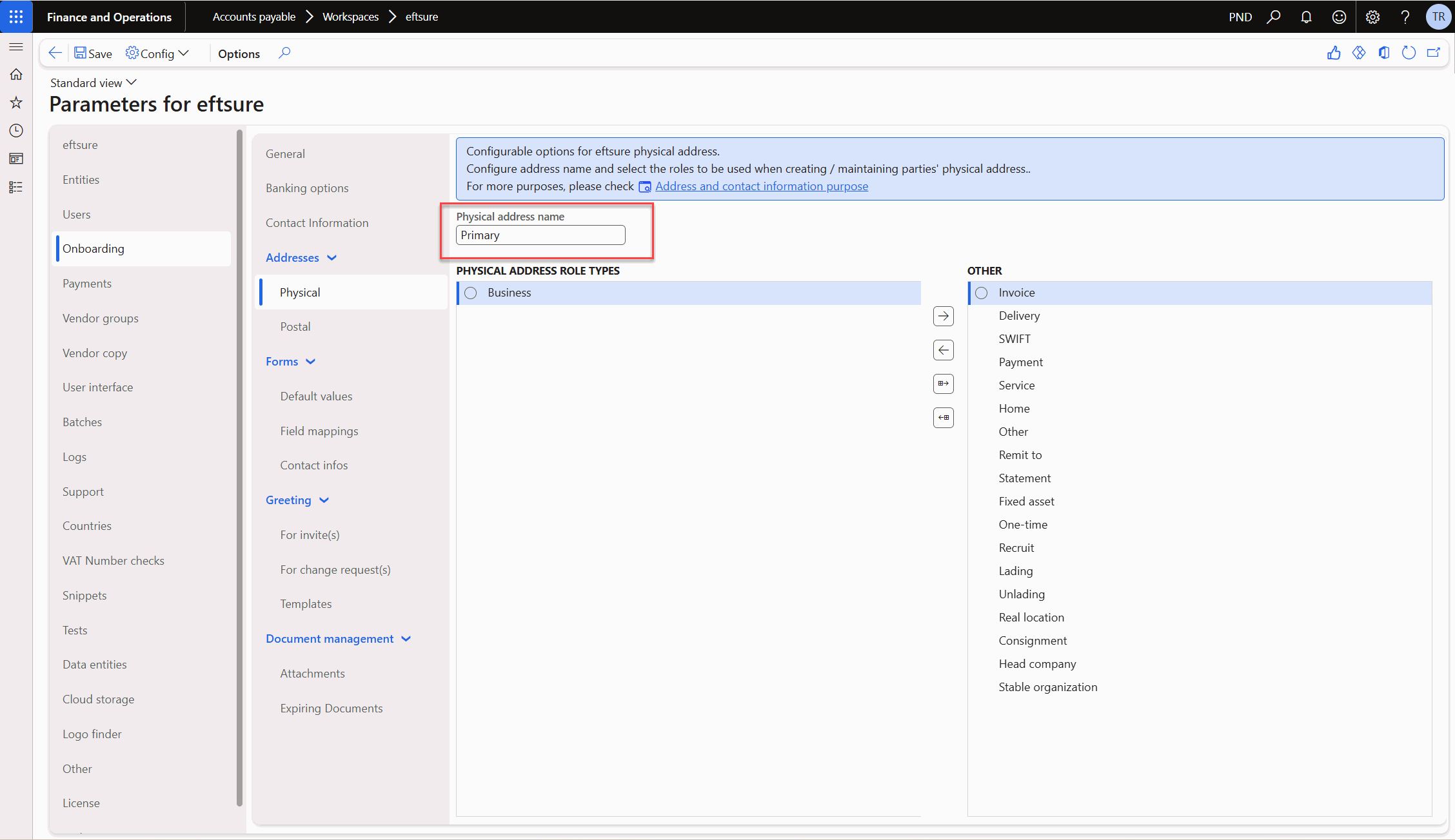Screen dimensions: 1455x840
Task: Move all roles to Physical address role types
Action: coord(944,418)
